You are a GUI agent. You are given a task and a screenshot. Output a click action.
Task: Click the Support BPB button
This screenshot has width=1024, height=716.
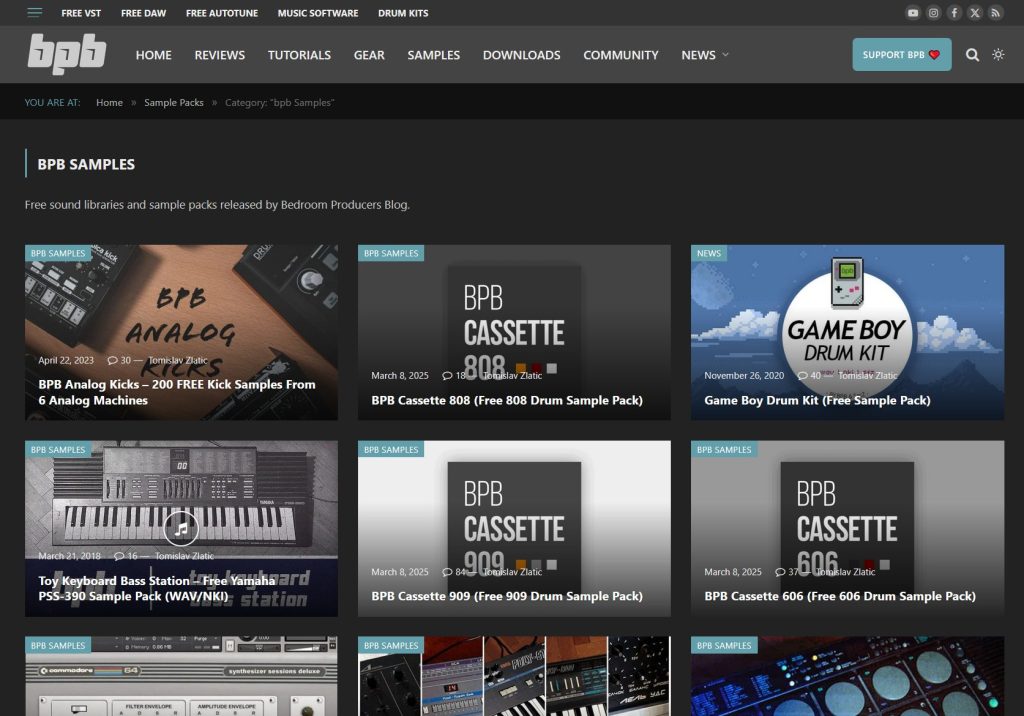pyautogui.click(x=901, y=55)
